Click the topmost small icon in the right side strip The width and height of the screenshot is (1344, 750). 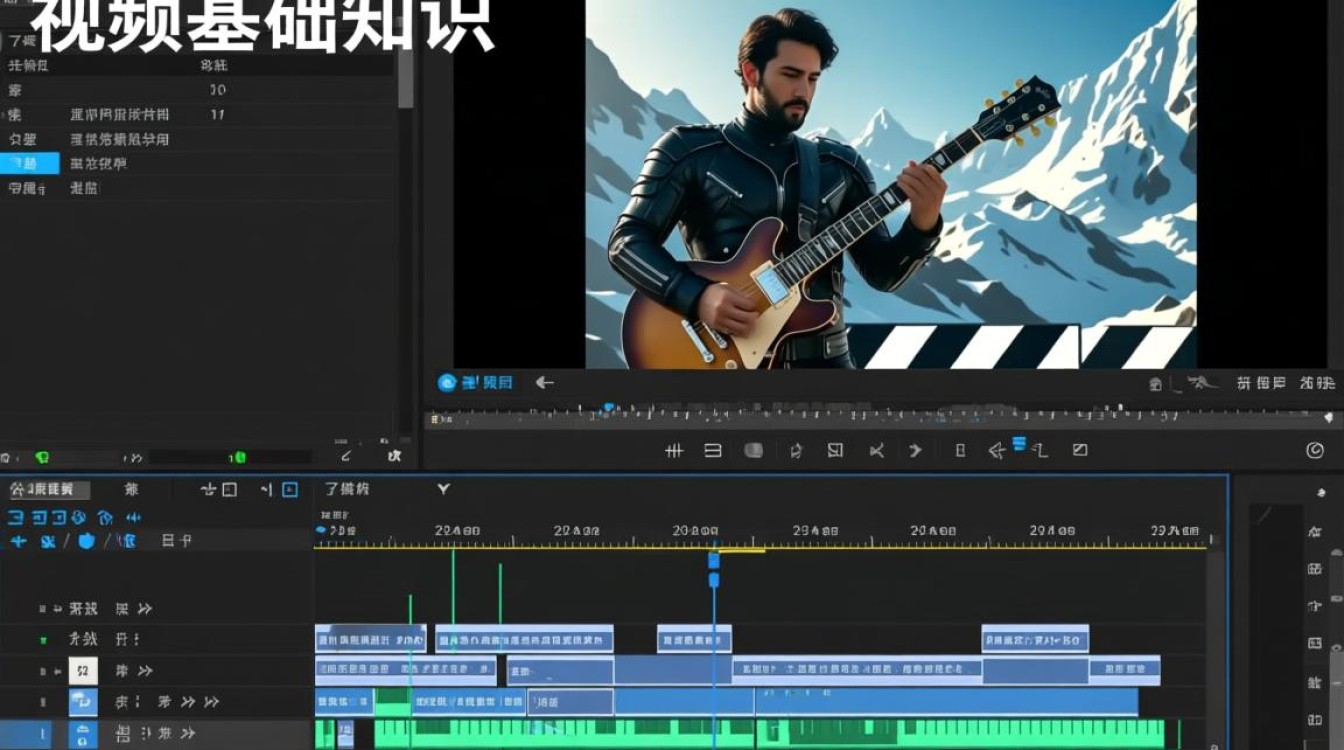pos(1322,494)
